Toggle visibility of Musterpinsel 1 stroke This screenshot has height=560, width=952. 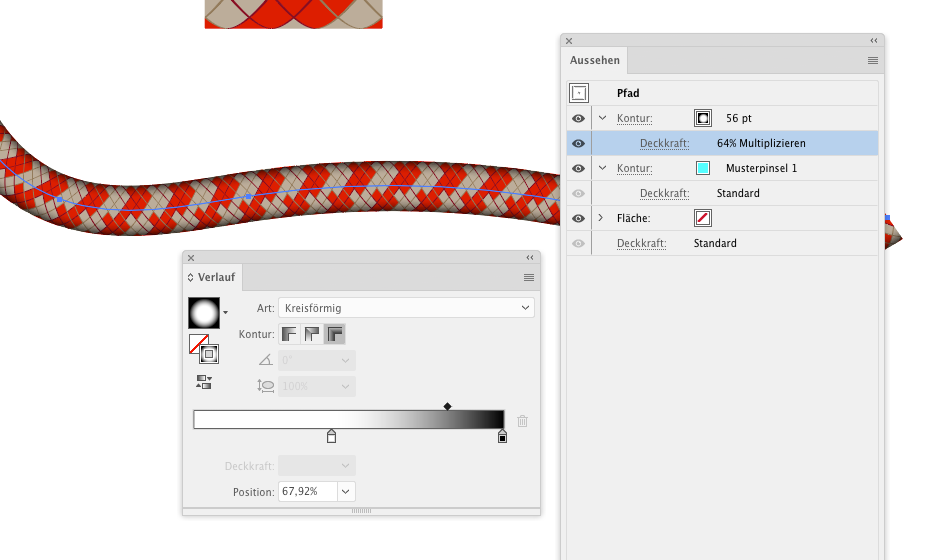578,168
